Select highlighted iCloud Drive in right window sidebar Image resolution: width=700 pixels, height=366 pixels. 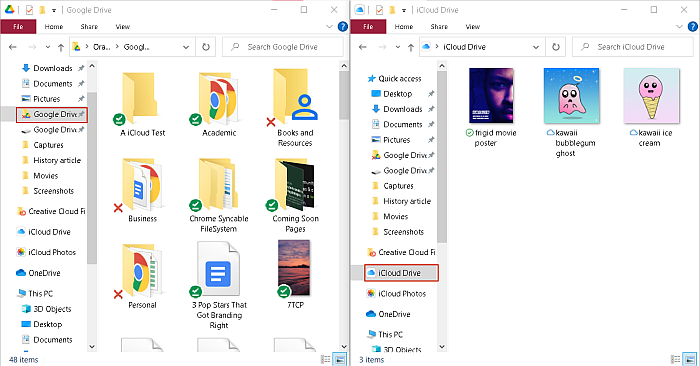tap(401, 273)
